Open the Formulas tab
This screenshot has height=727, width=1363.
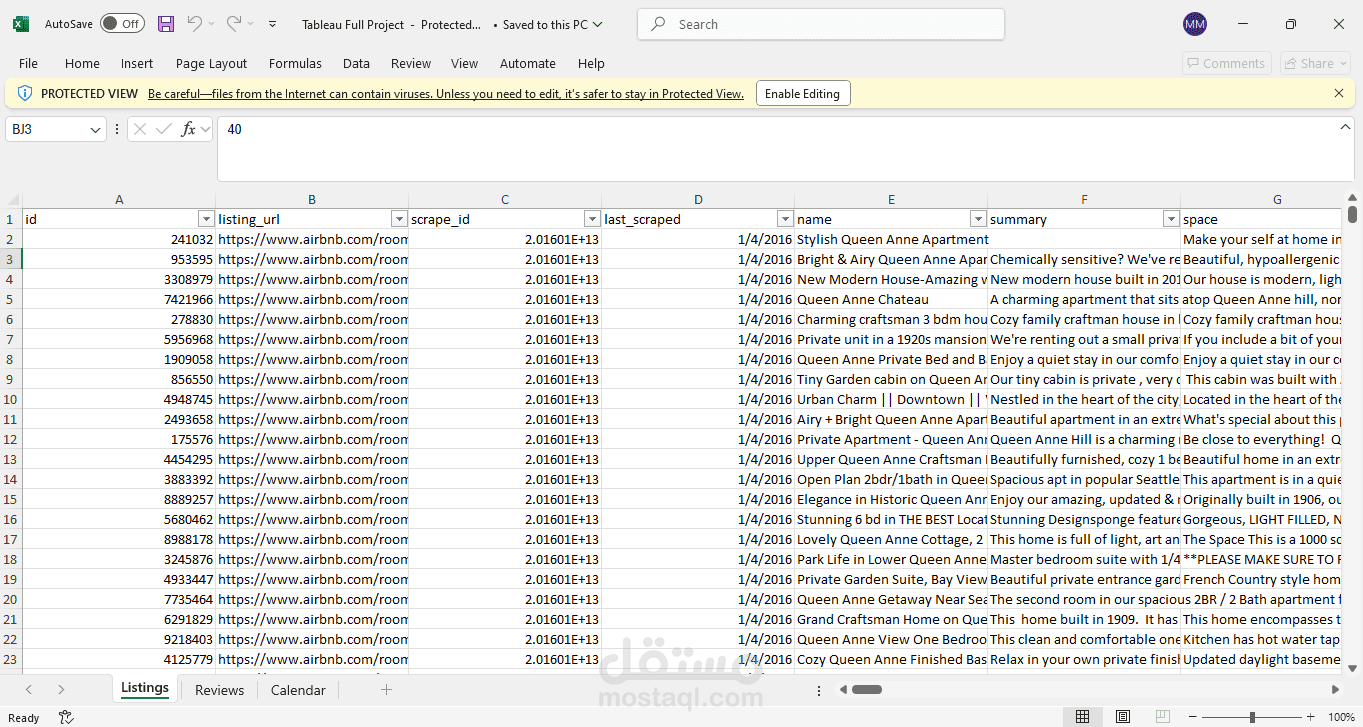(x=295, y=63)
